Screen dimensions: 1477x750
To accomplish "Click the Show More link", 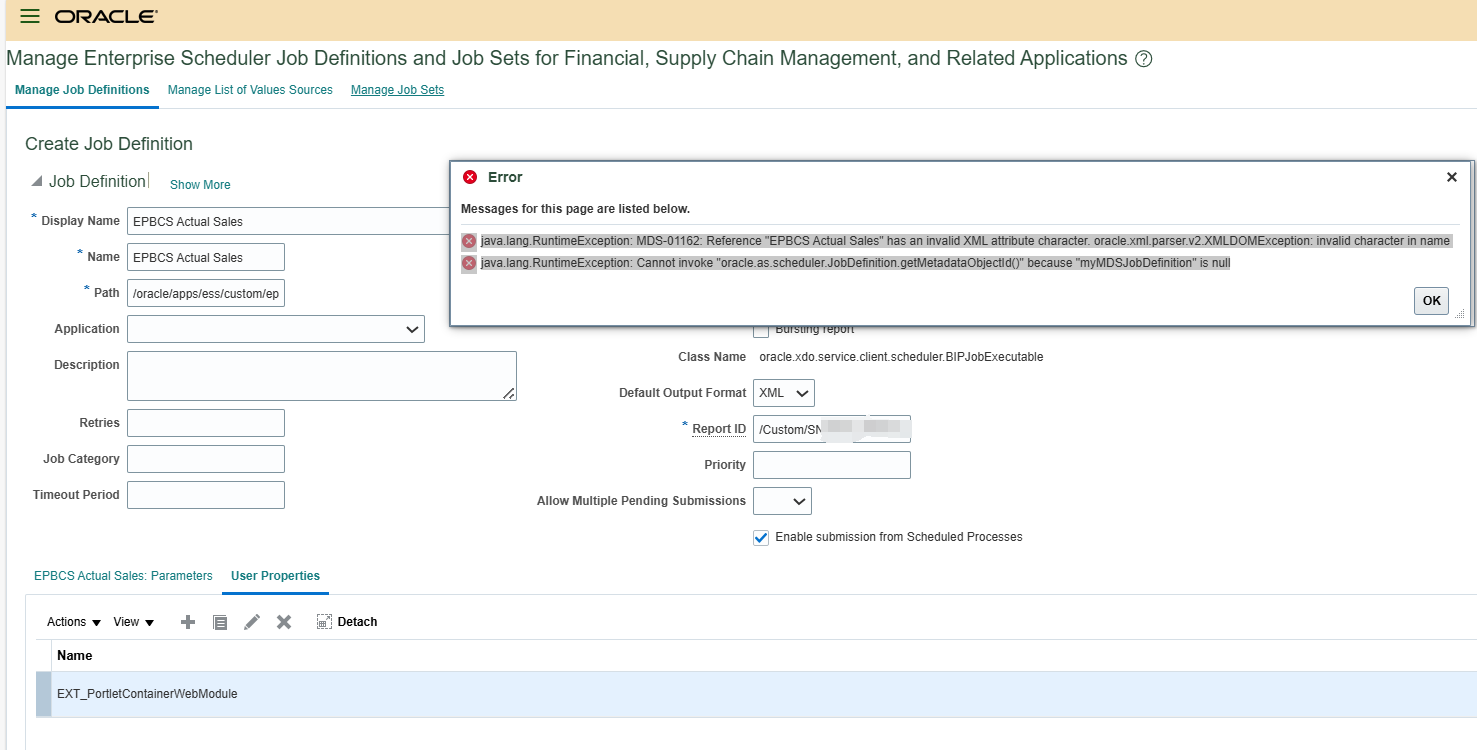I will [200, 185].
